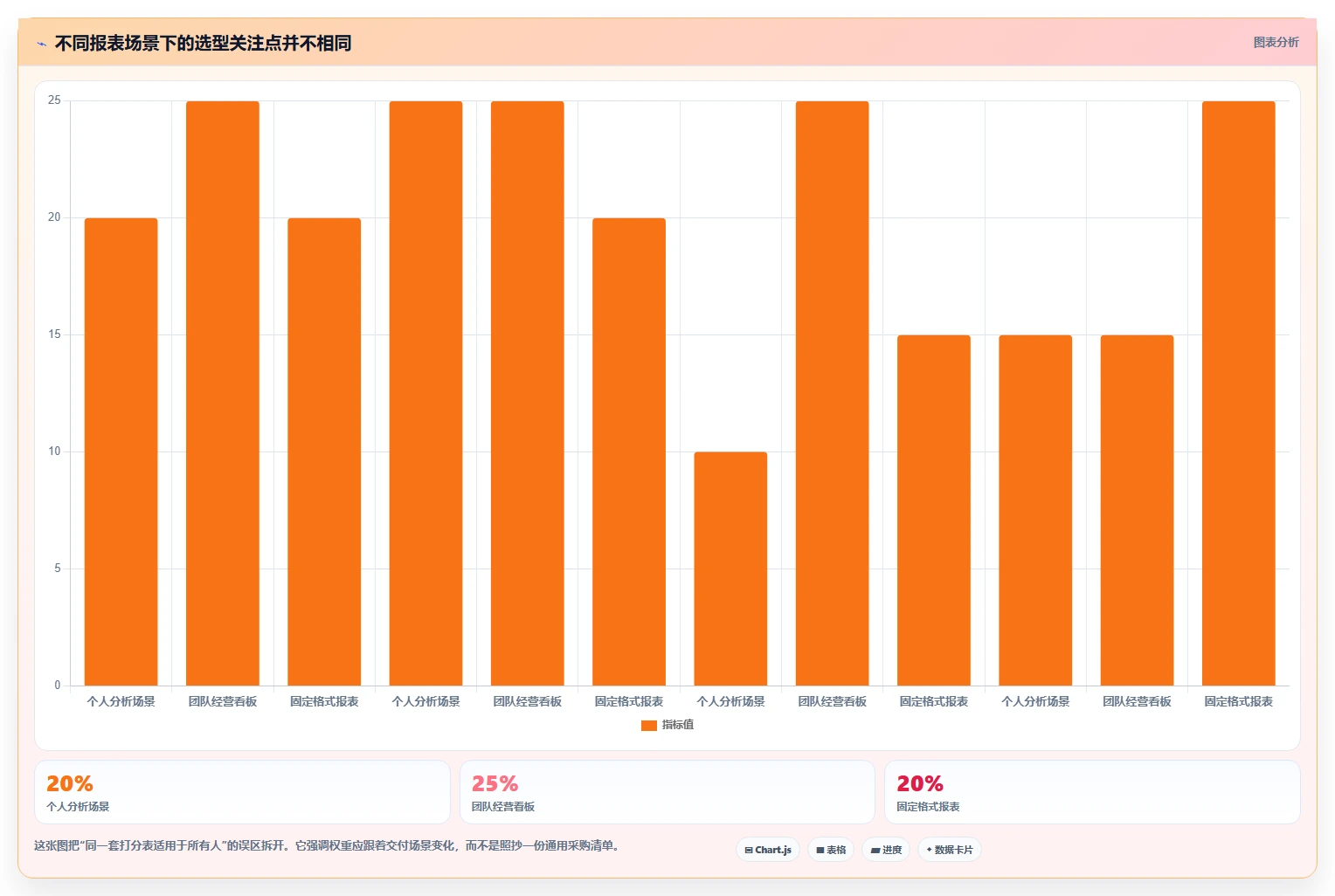Click the y-axis label 15
Viewport: 1335px width, 896px height.
(x=54, y=334)
